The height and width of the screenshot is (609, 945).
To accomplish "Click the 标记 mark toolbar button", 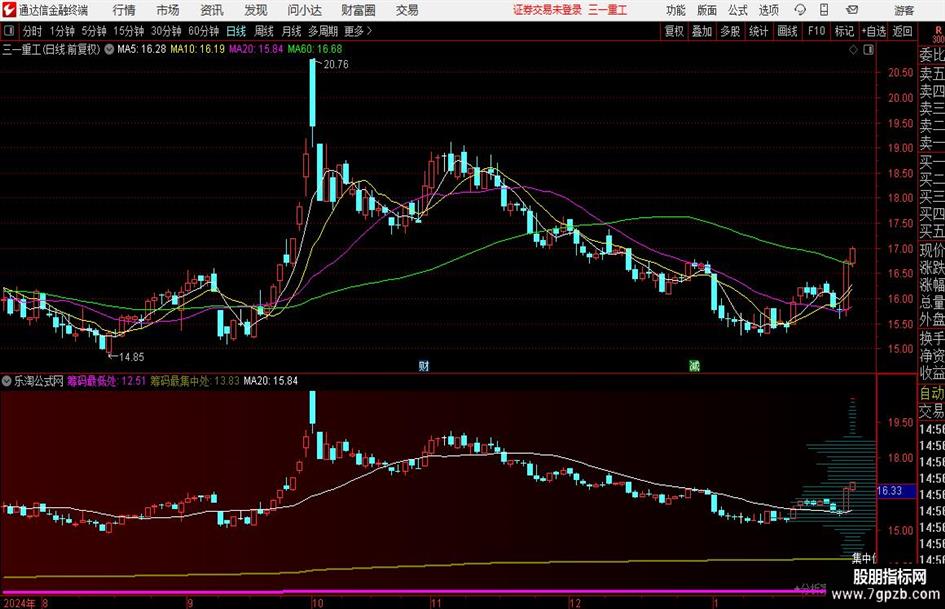I will (x=844, y=31).
